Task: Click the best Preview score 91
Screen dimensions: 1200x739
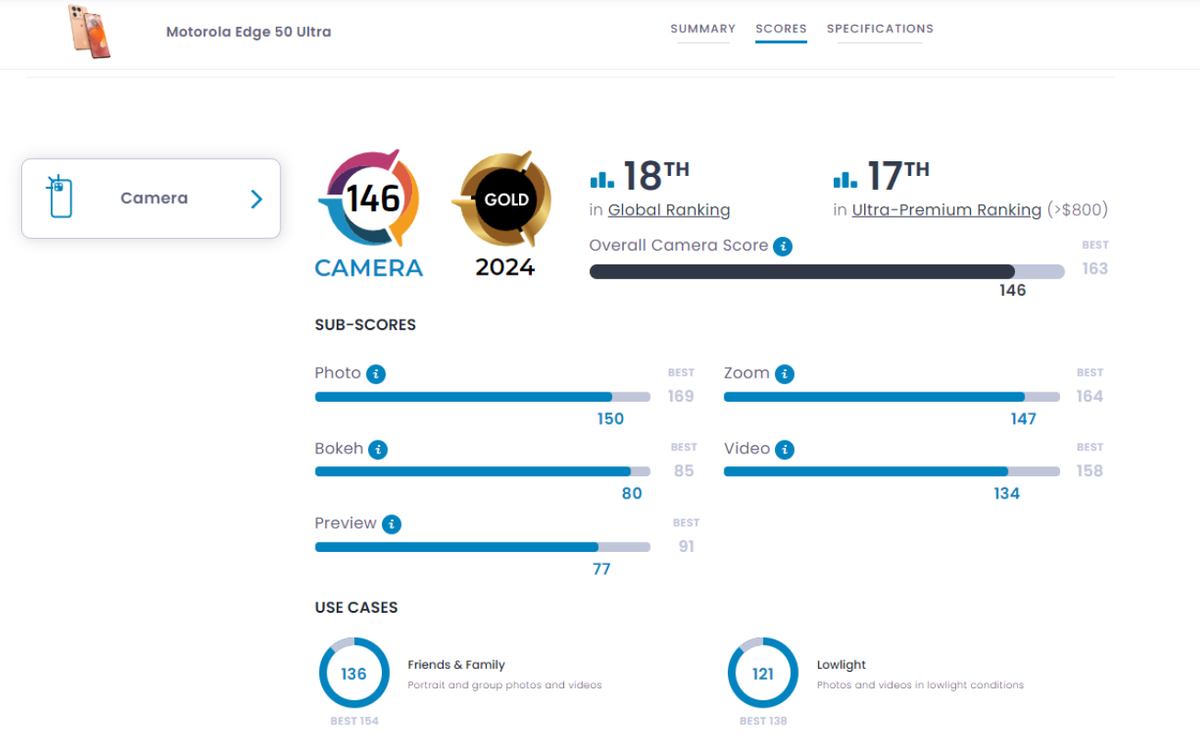Action: tap(686, 546)
